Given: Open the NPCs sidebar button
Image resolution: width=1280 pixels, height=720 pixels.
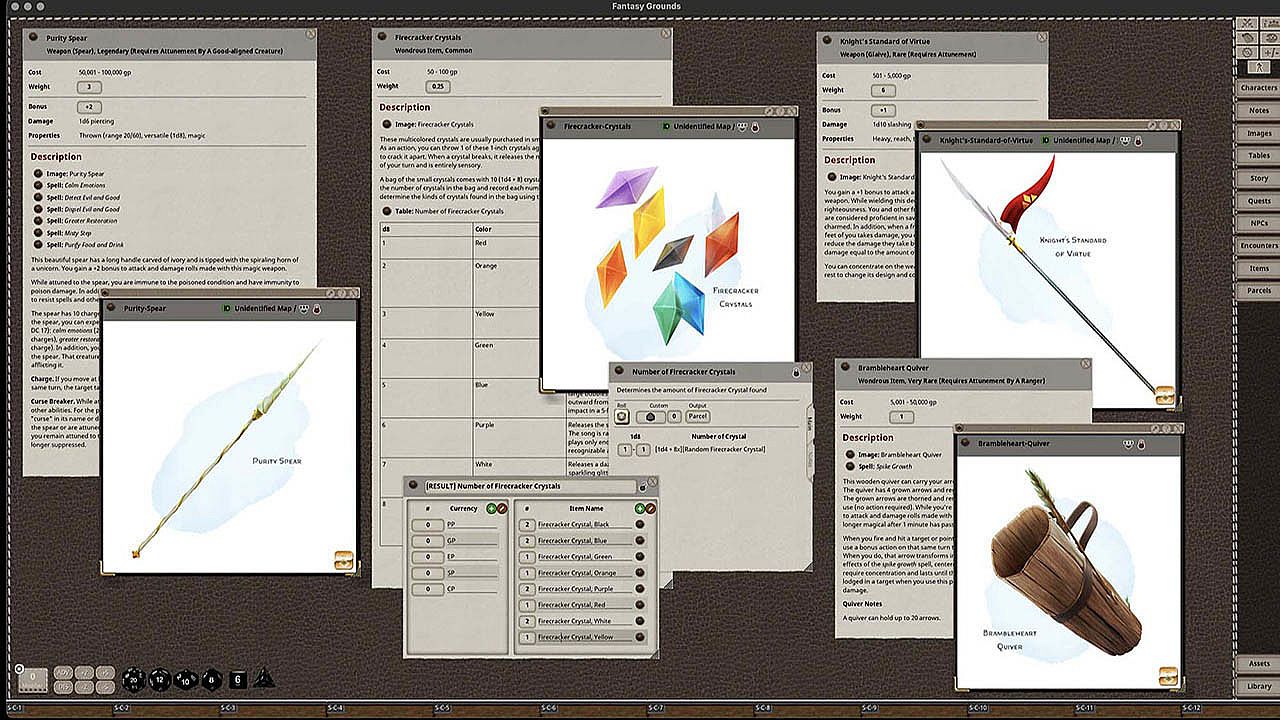Looking at the screenshot, I should (x=1259, y=223).
